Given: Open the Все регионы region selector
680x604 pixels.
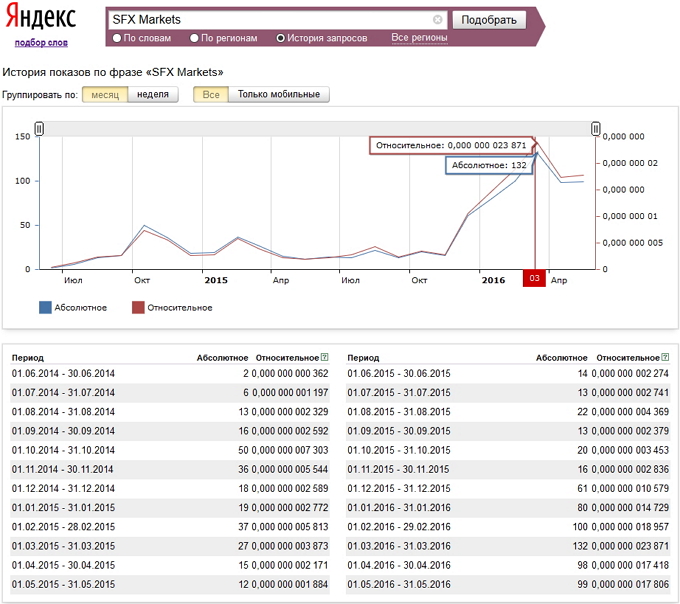Looking at the screenshot, I should [x=419, y=38].
